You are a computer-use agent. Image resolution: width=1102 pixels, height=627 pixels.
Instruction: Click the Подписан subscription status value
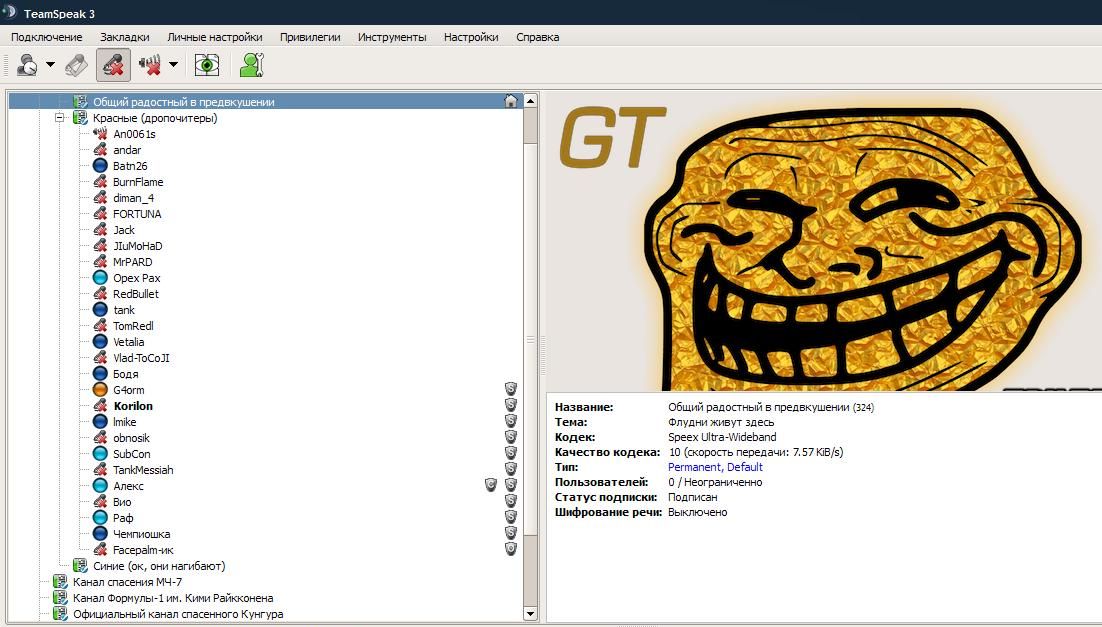[x=692, y=497]
